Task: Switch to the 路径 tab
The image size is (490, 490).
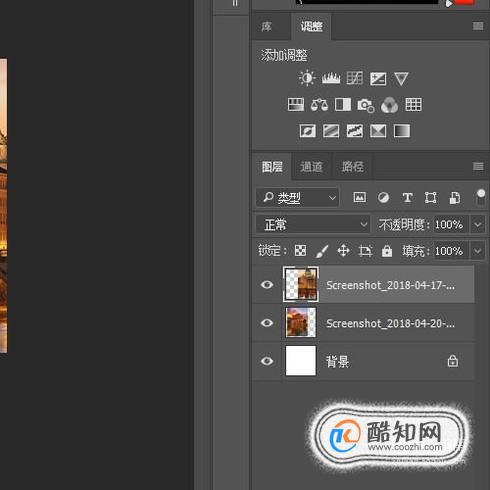Action: tap(353, 167)
